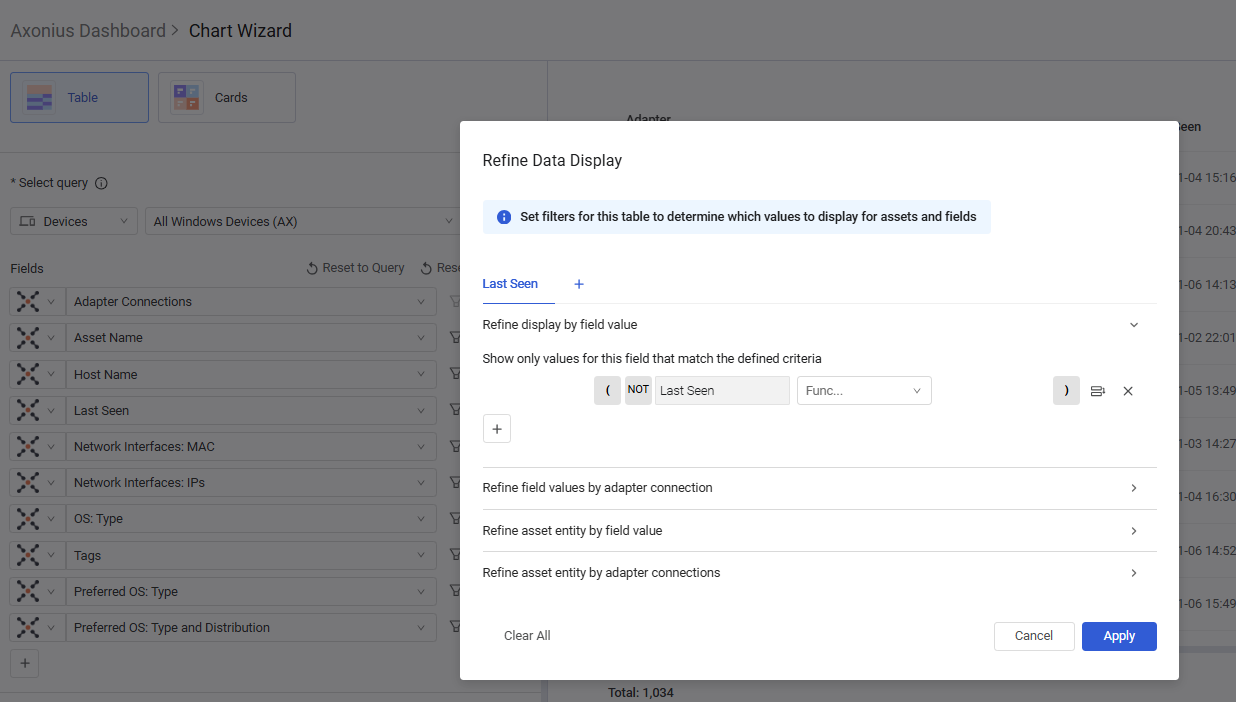Screen dimensions: 1236x702
Task: Click adapter icon beside Tags field
Action: tap(28, 555)
